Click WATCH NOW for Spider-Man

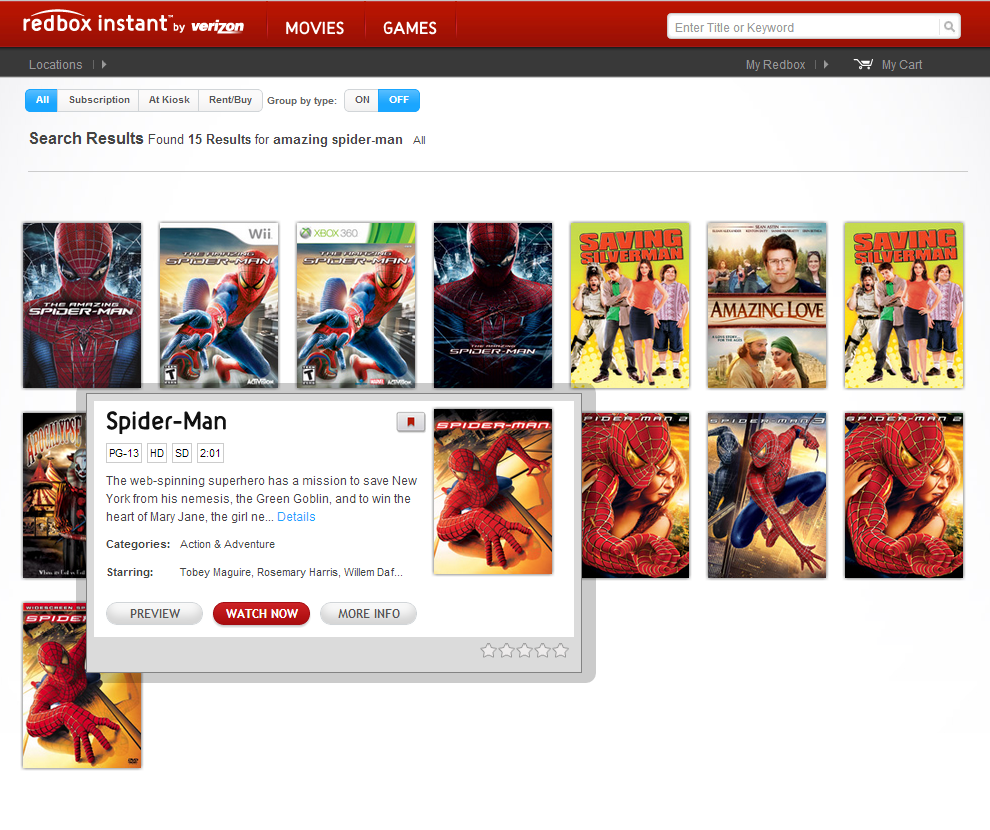pyautogui.click(x=261, y=613)
